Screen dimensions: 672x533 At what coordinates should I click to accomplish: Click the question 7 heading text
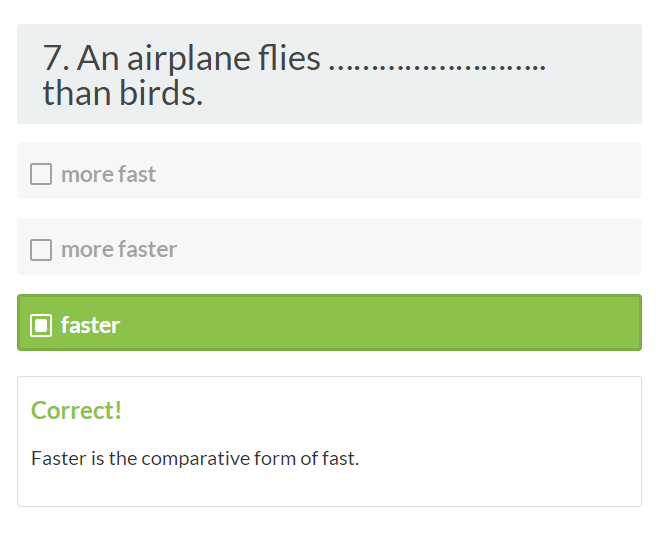(200, 60)
